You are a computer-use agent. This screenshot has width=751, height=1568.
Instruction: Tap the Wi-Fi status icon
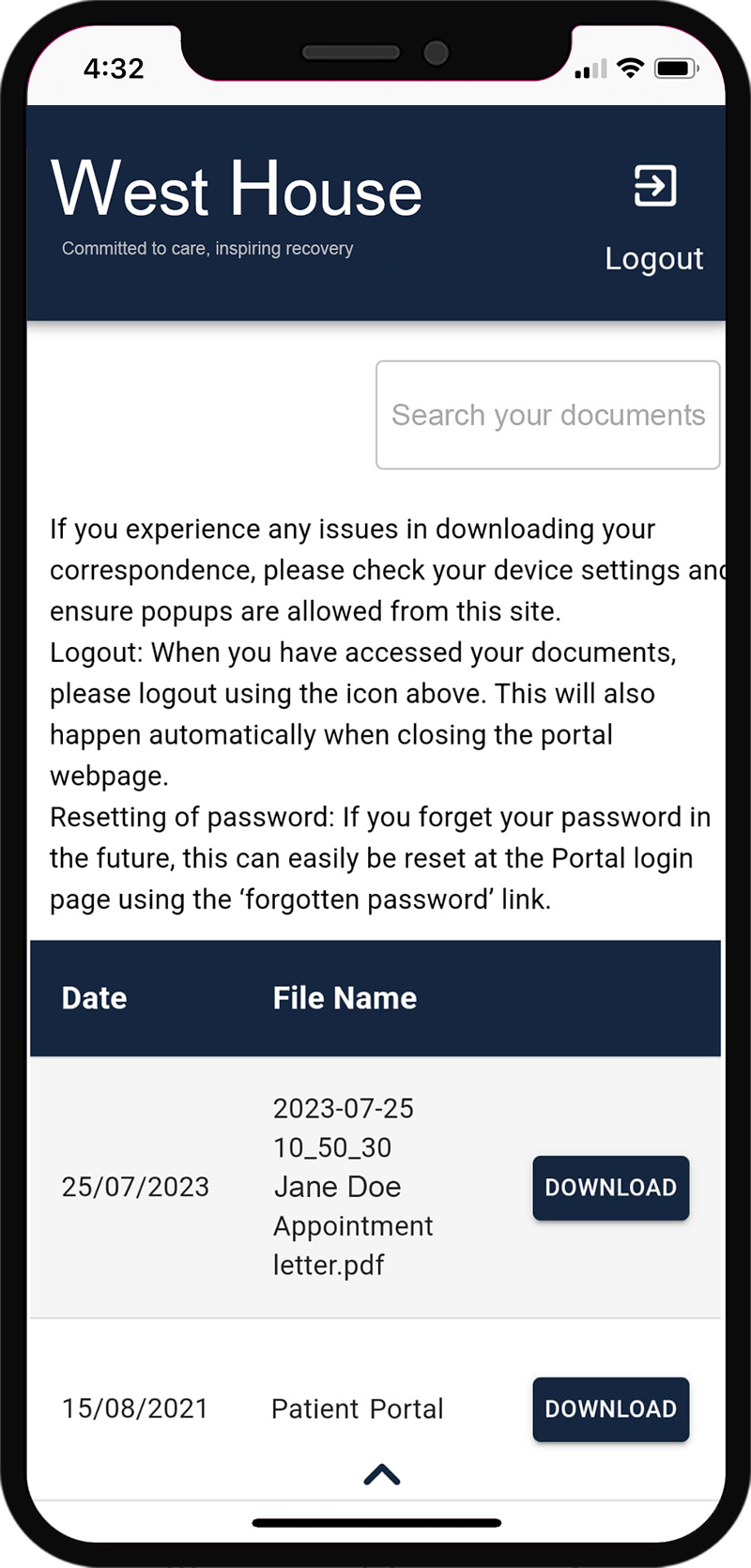(630, 68)
